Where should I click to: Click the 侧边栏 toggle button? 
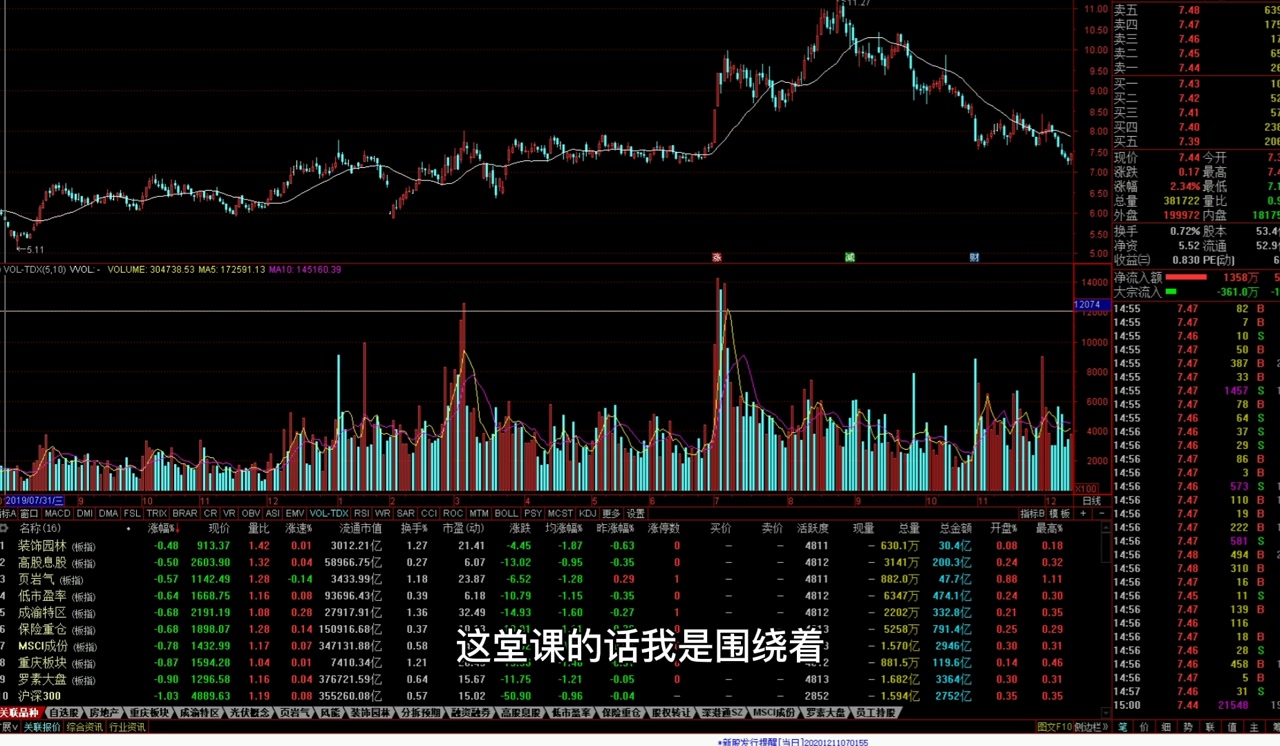click(1091, 727)
